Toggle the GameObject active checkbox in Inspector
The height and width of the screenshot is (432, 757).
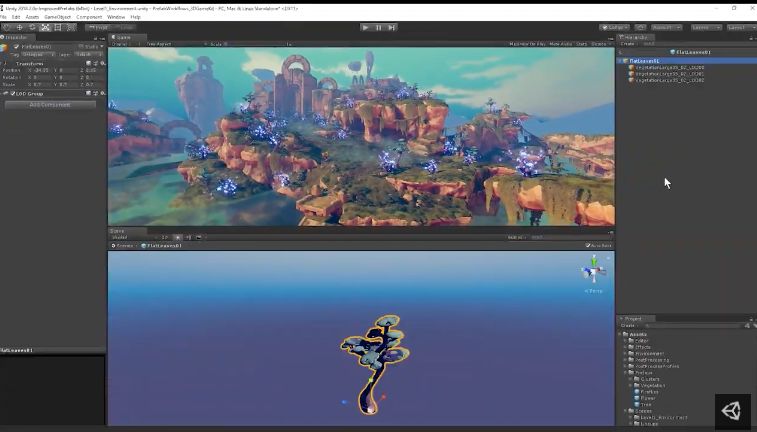(x=16, y=47)
